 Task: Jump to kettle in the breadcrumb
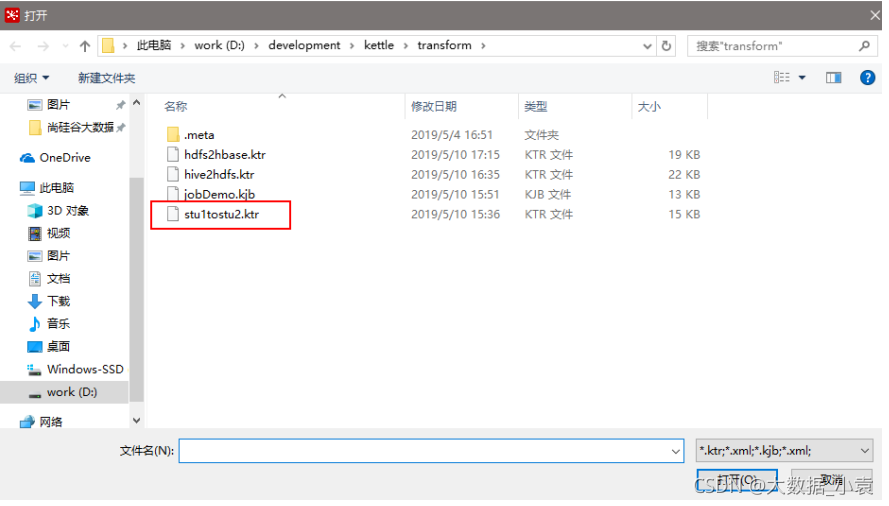click(x=379, y=45)
